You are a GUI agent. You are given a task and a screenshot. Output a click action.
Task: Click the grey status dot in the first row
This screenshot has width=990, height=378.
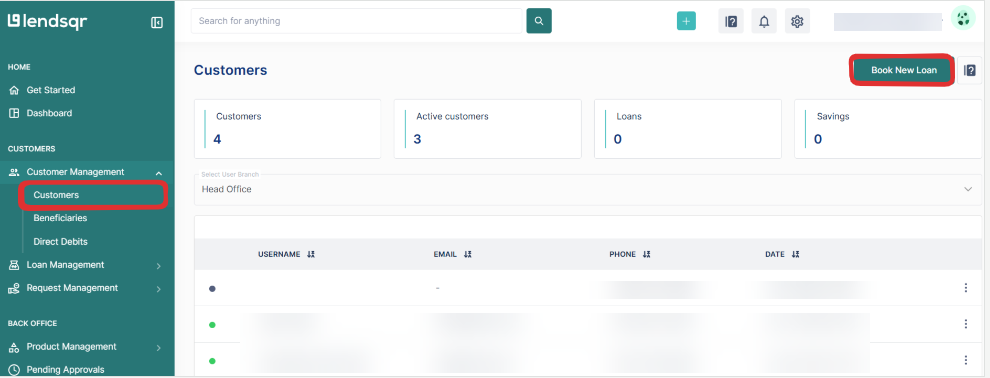[212, 288]
